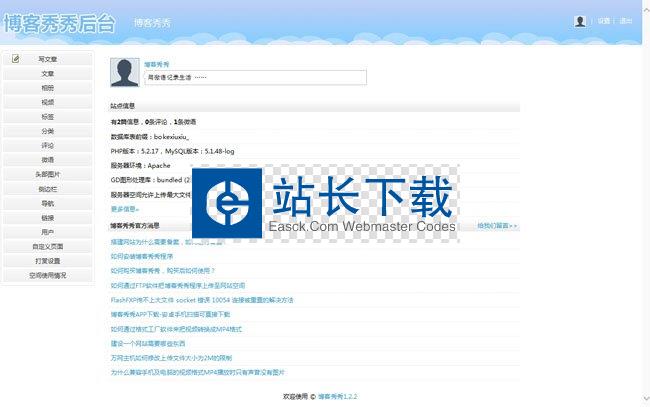Click the 设置 link in header
Screen dimensions: 650x407
(604, 21)
